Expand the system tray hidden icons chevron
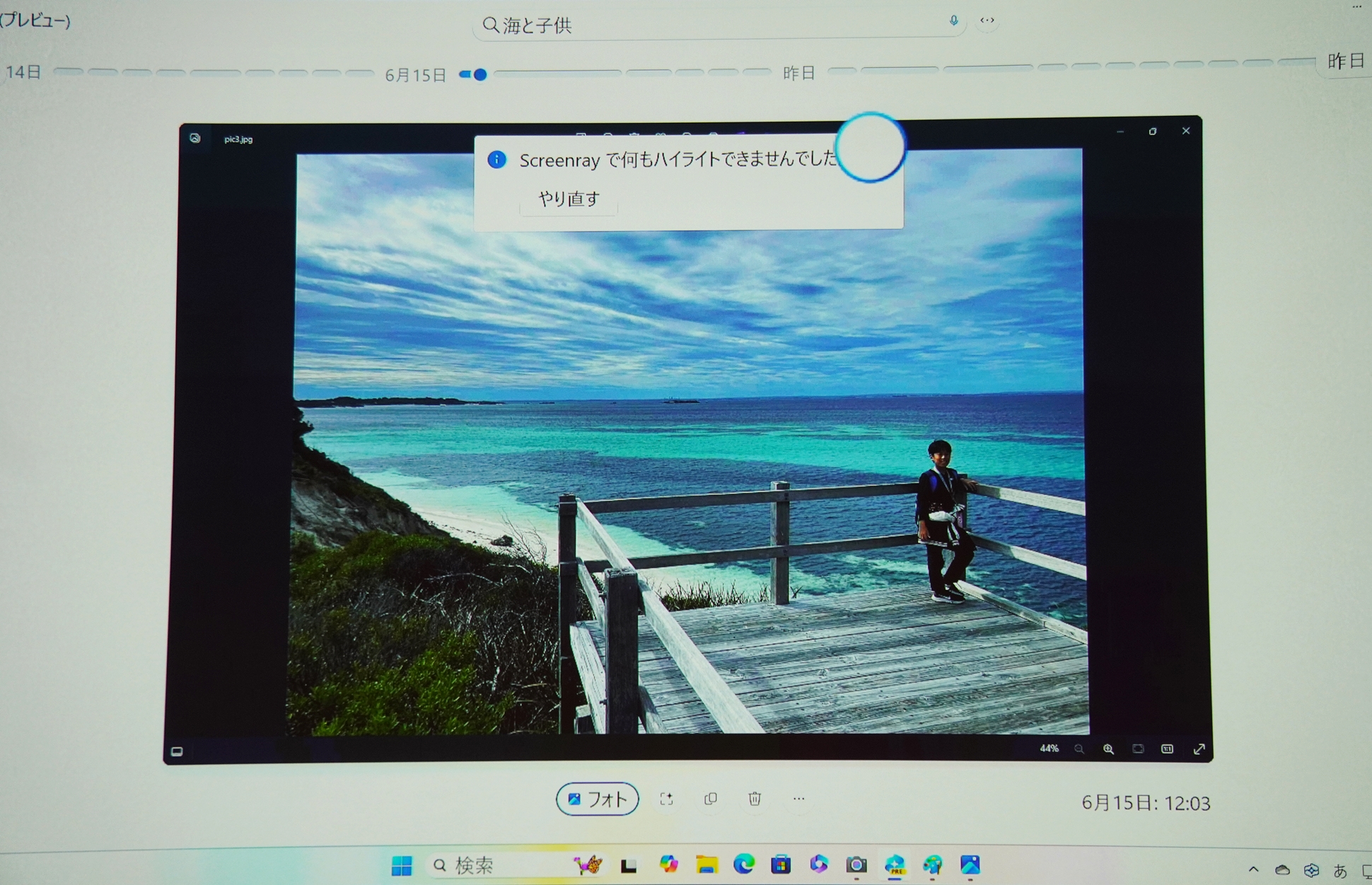 tap(1253, 869)
